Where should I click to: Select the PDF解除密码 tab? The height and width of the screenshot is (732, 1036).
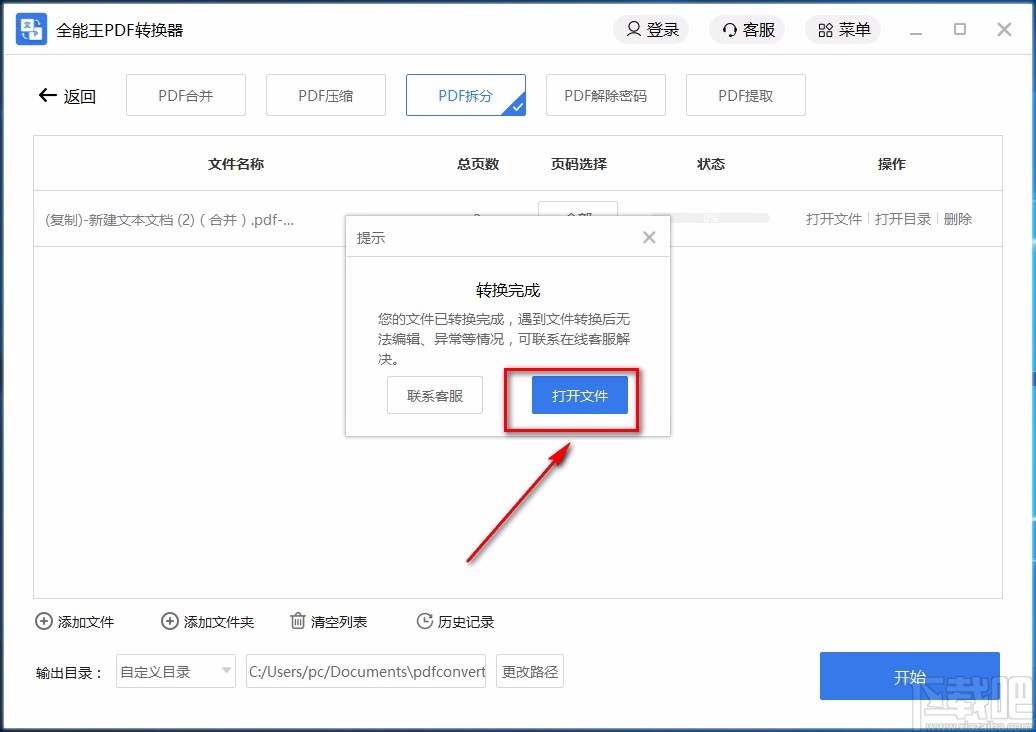tap(606, 95)
